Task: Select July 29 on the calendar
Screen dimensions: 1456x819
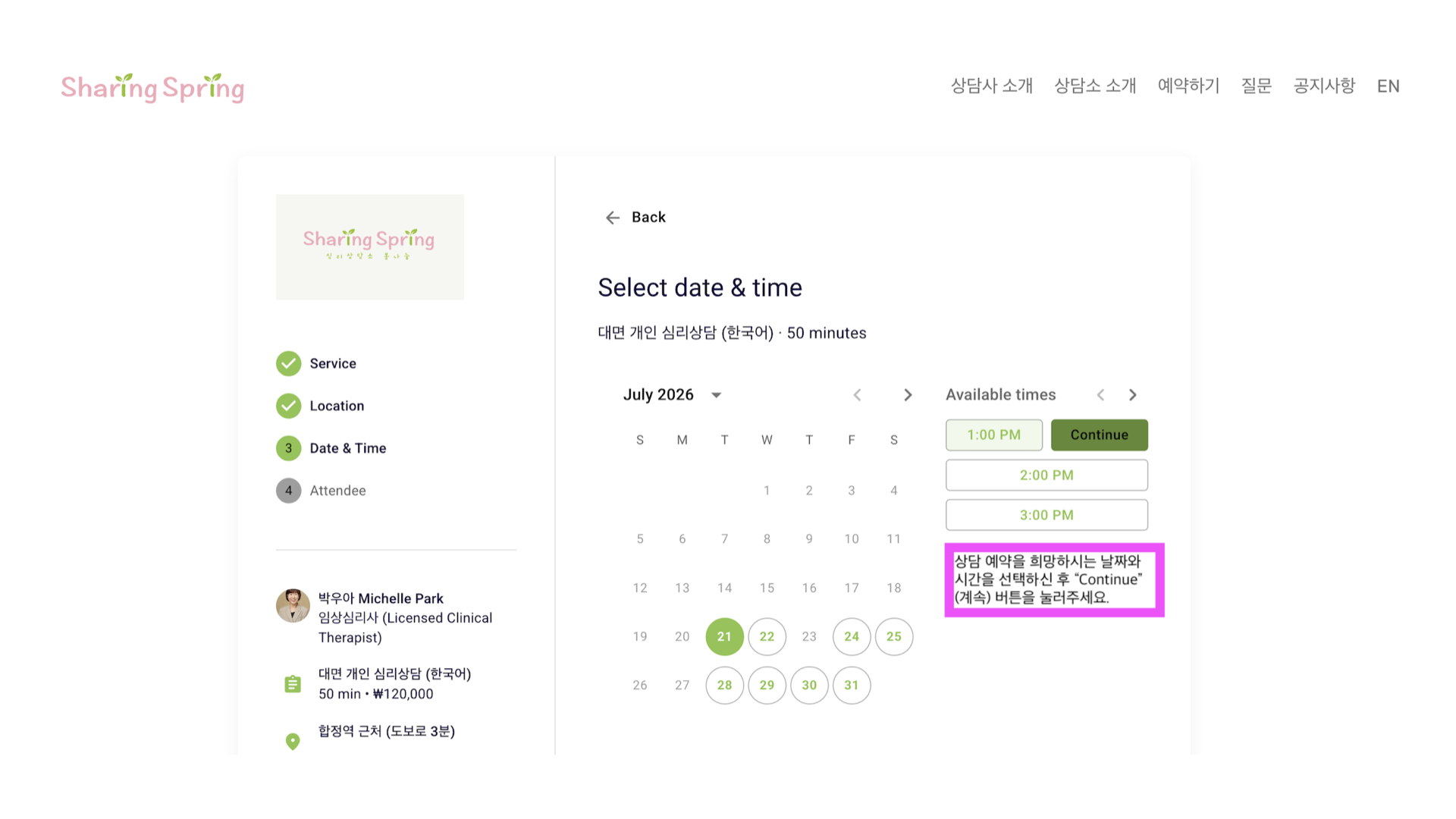Action: tap(767, 686)
